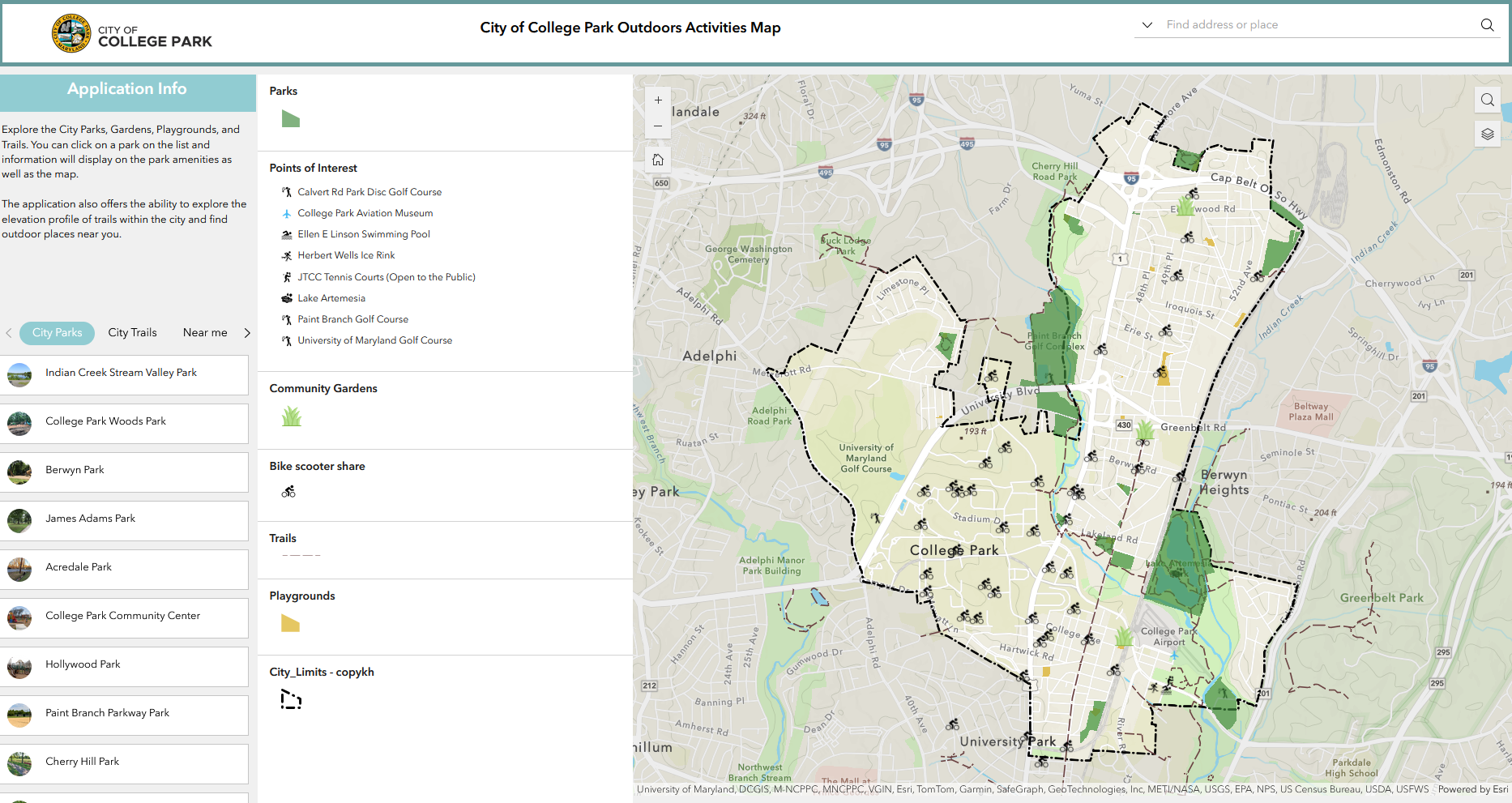1512x803 pixels.
Task: Click the Find address or place field
Action: pyautogui.click(x=1317, y=25)
